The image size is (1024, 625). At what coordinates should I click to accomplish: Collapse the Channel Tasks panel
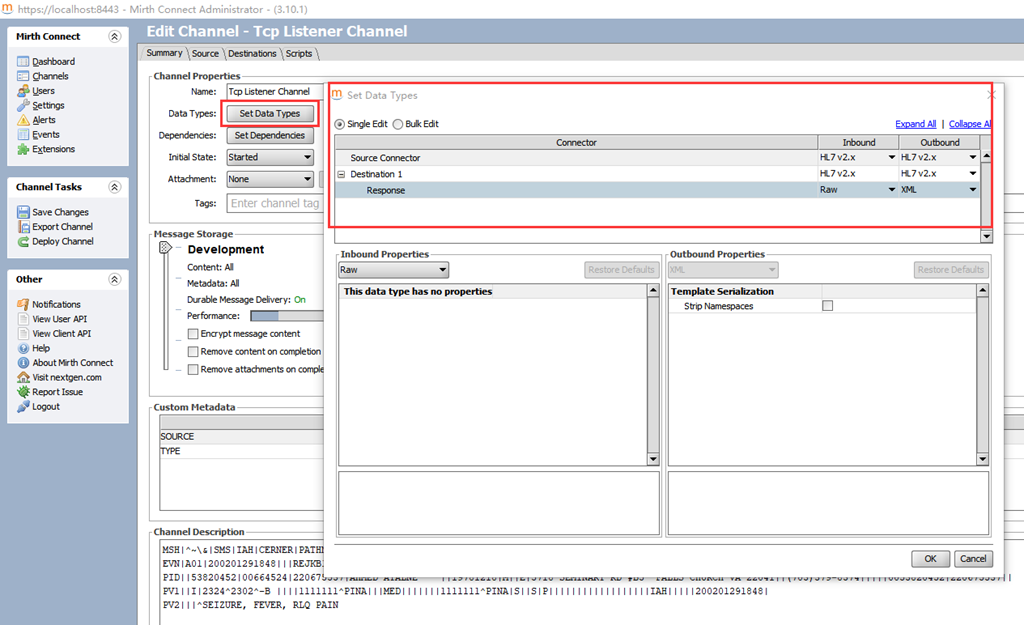point(114,187)
